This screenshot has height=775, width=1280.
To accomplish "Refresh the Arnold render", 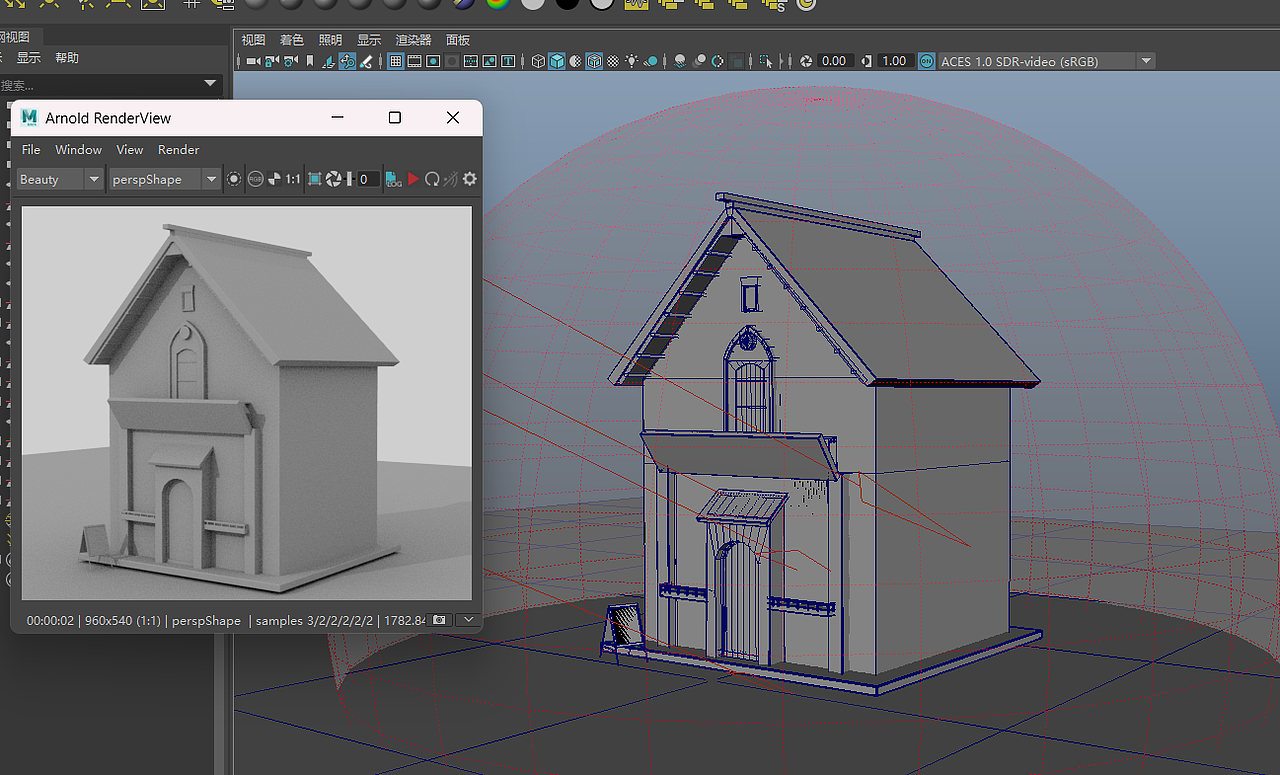I will click(x=432, y=179).
